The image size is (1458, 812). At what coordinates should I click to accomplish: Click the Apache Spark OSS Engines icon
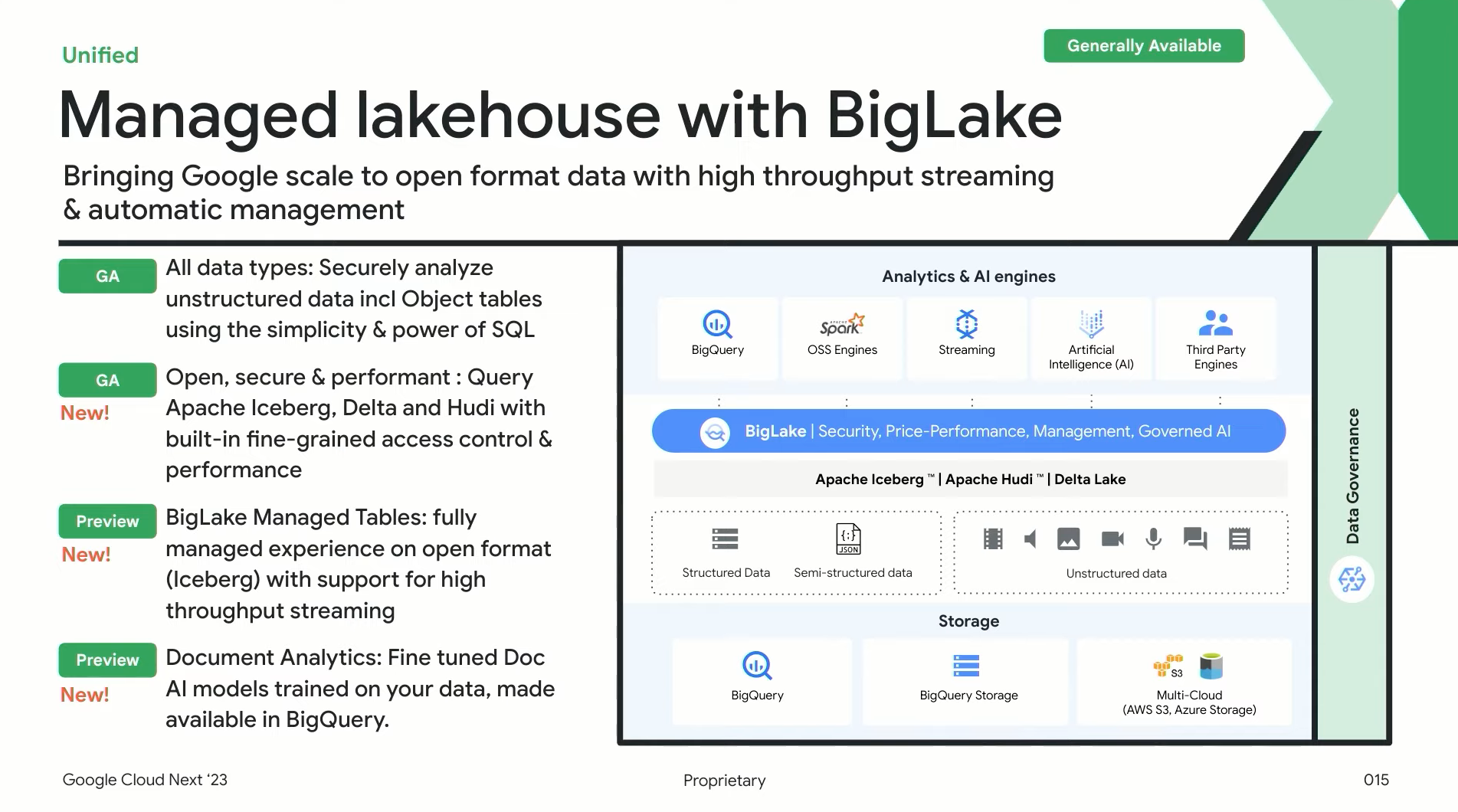pos(841,325)
